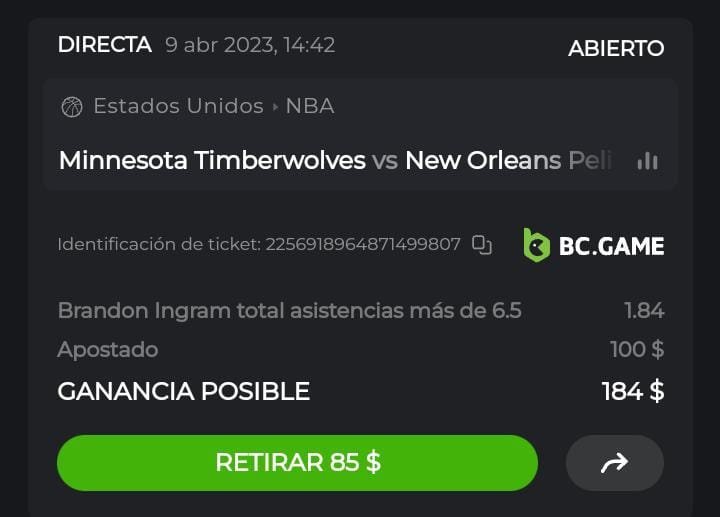Copy the ticket identification number

pyautogui.click(x=482, y=244)
